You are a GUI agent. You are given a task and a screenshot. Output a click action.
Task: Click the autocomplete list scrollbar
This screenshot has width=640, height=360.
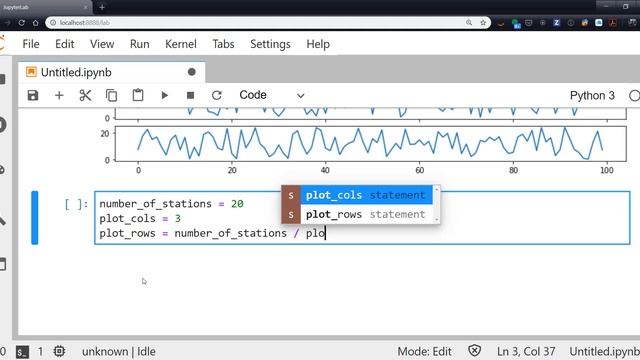click(x=436, y=204)
